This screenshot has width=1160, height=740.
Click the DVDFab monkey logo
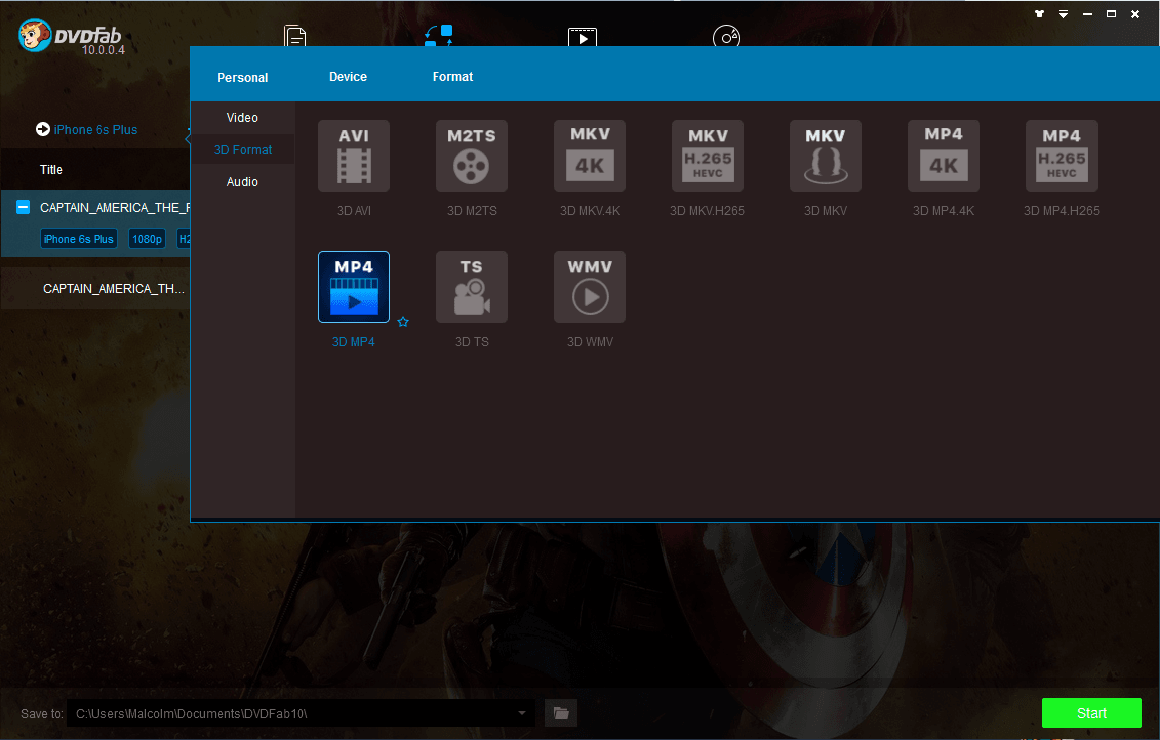pos(34,35)
